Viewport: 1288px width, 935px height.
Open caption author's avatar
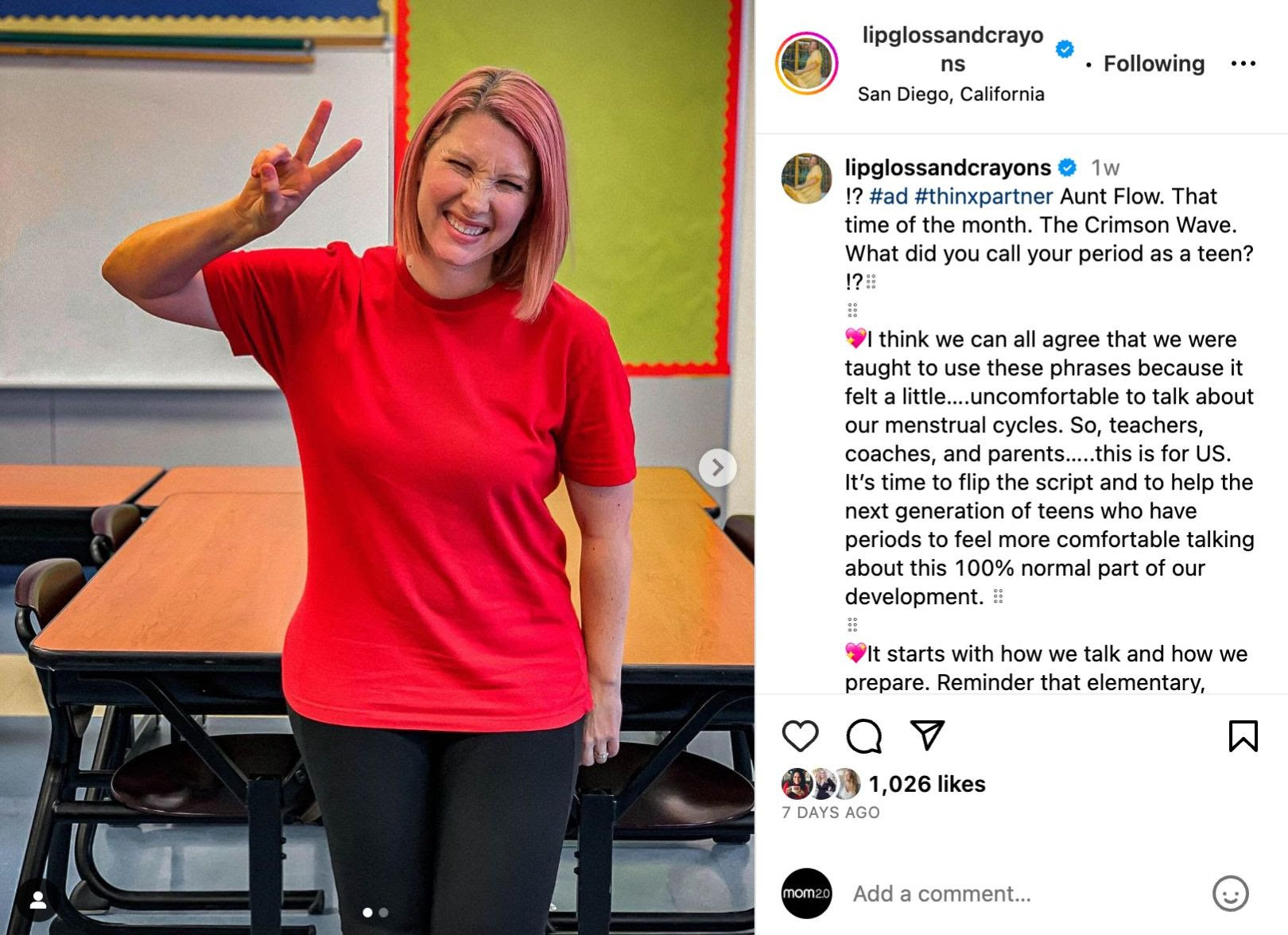coord(806,179)
